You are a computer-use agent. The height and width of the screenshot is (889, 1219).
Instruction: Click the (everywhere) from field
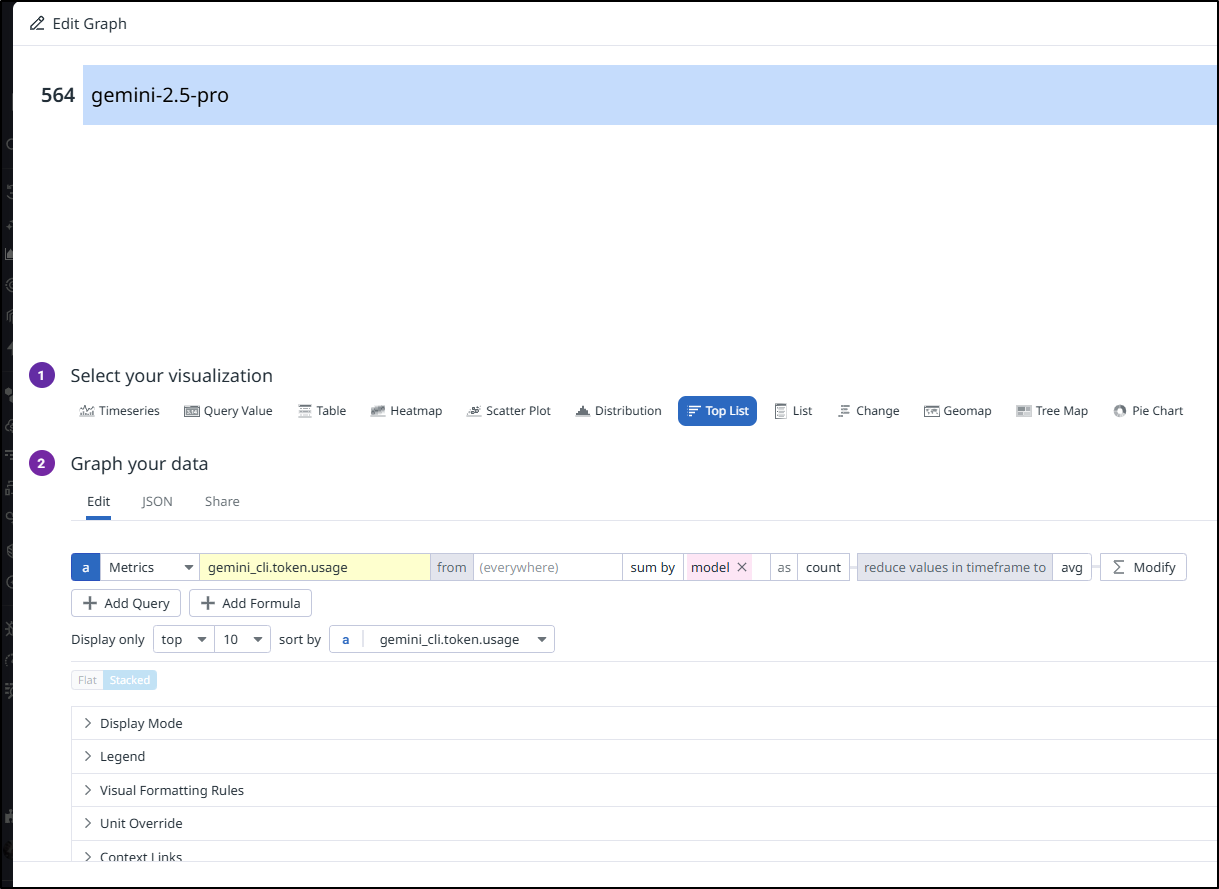(547, 567)
